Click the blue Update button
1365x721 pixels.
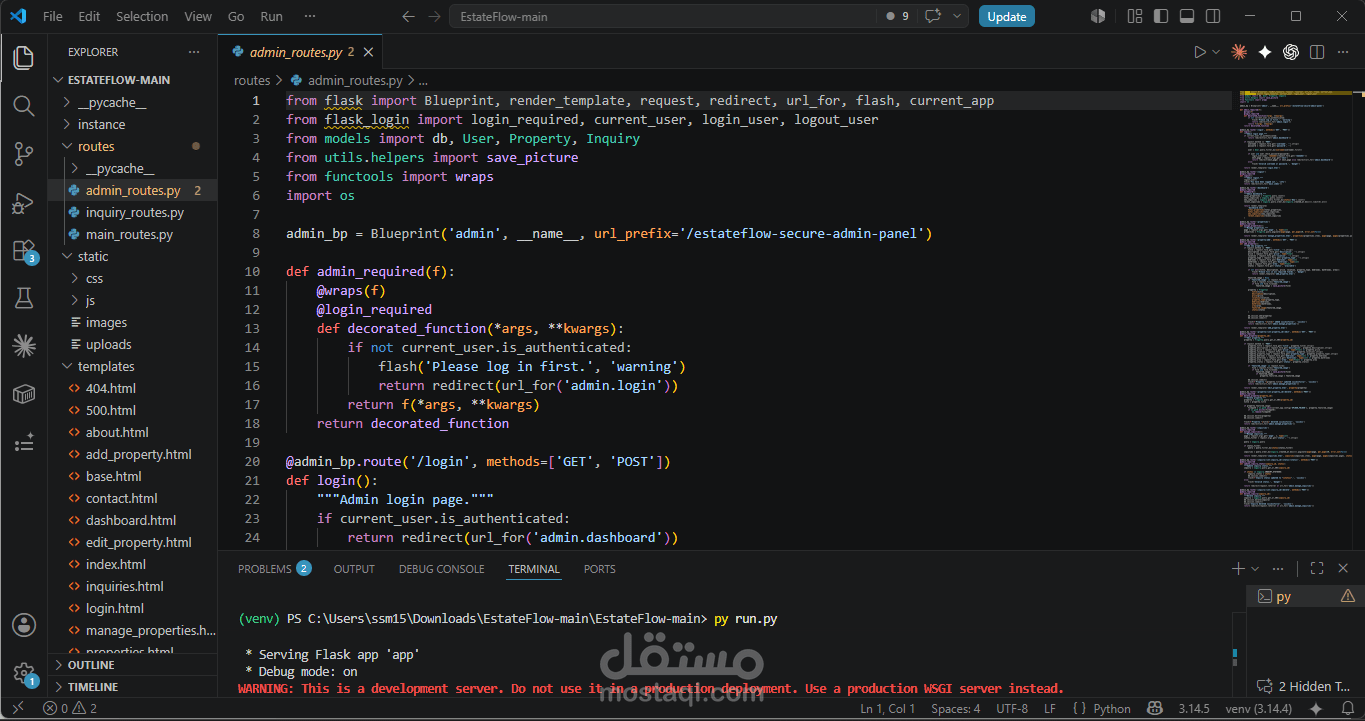click(1007, 16)
